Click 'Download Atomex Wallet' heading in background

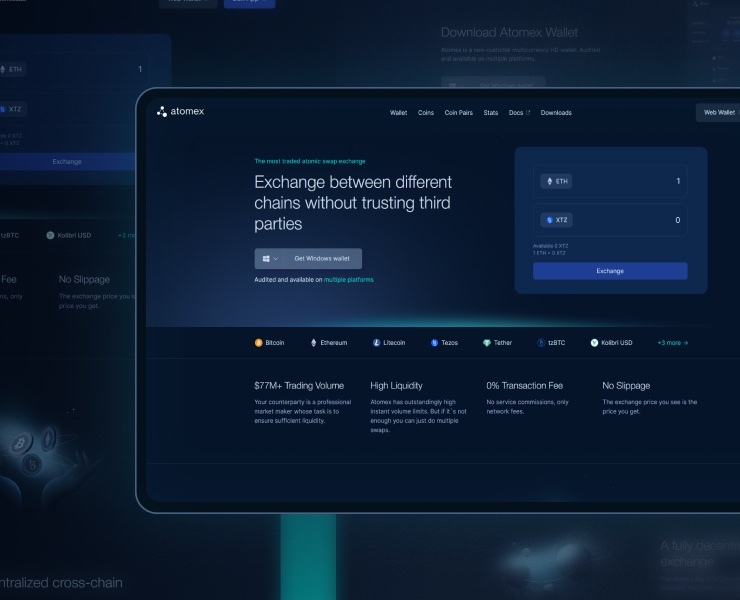point(509,33)
